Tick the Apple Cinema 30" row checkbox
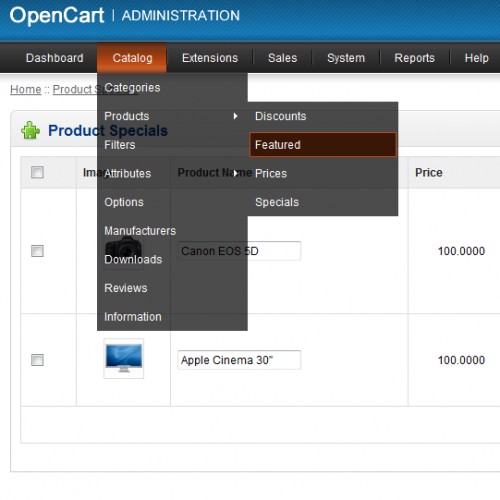The image size is (500, 500). pos(37,360)
